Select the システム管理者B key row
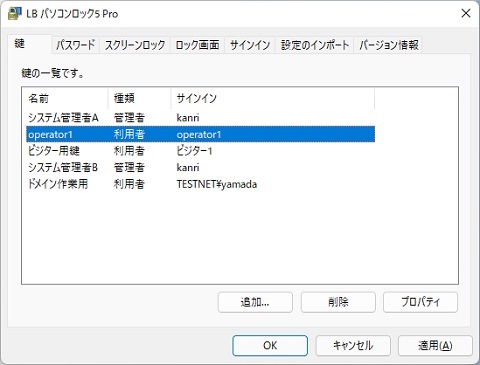Screen dimensions: 480x365 click(x=200, y=167)
